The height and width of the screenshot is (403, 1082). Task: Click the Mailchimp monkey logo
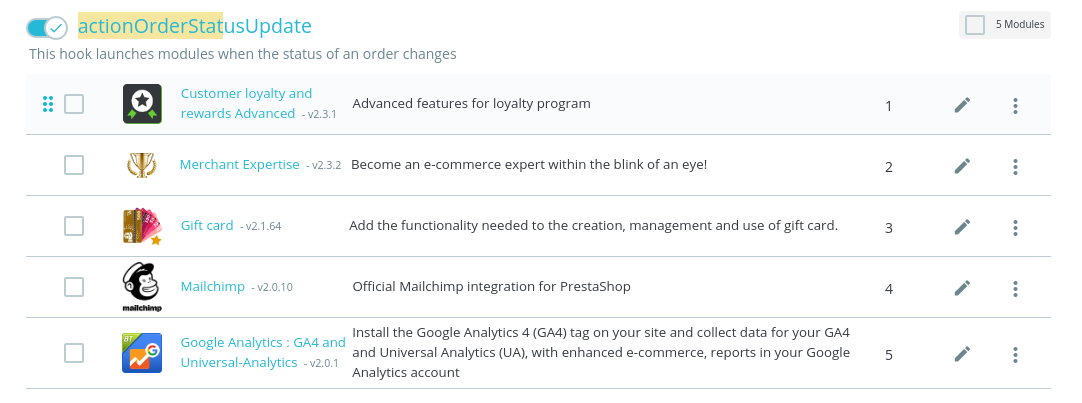pos(142,287)
